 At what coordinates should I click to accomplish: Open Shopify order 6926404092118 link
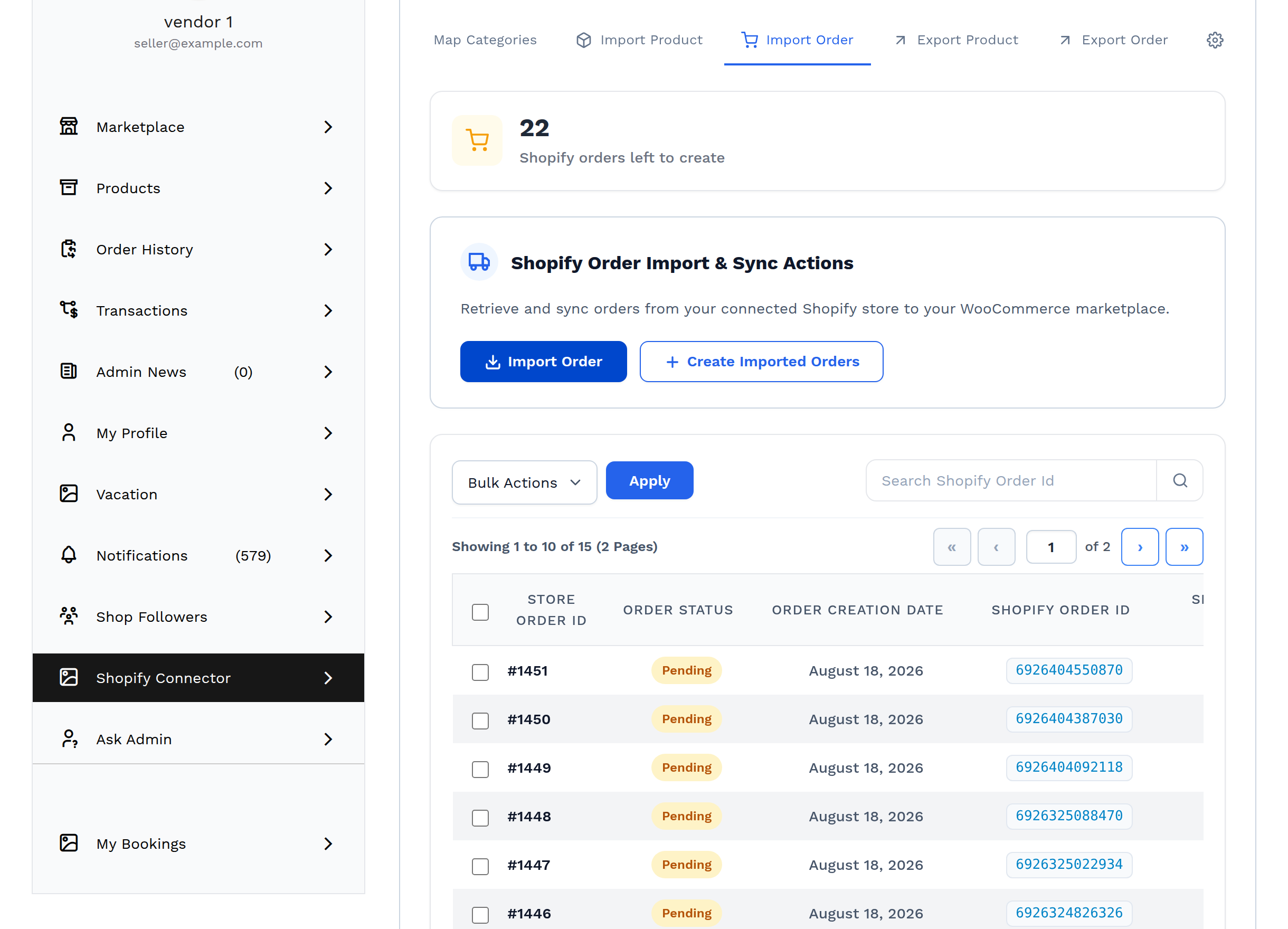(1069, 767)
